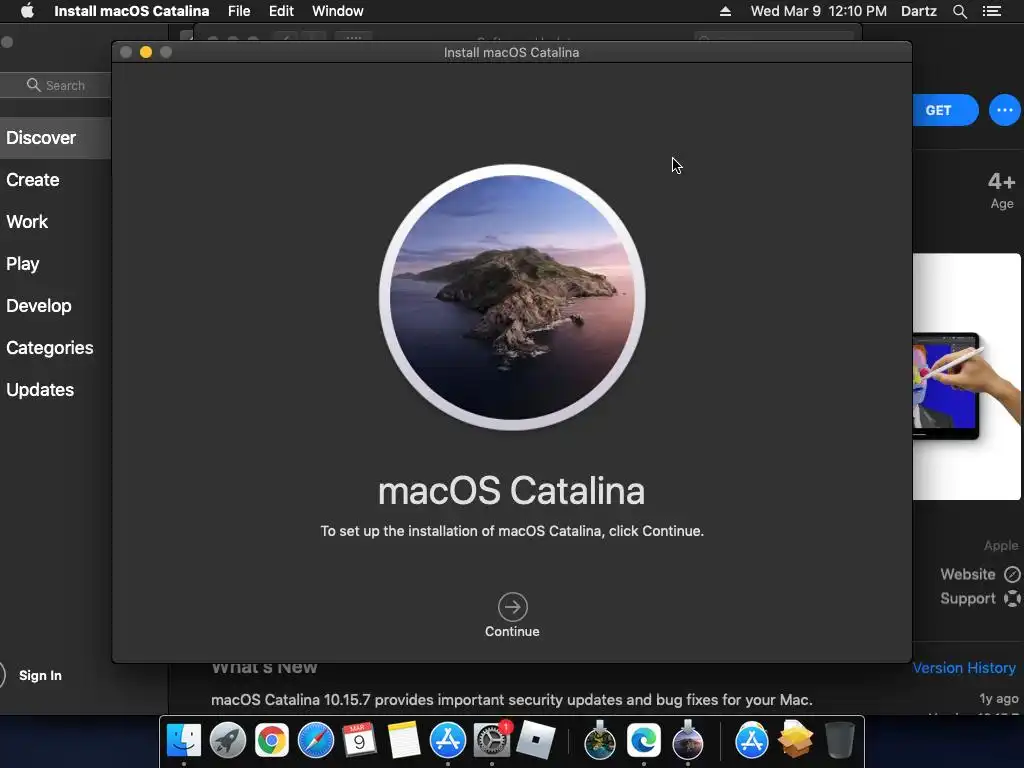Select Categories in App Store sidebar

(50, 347)
